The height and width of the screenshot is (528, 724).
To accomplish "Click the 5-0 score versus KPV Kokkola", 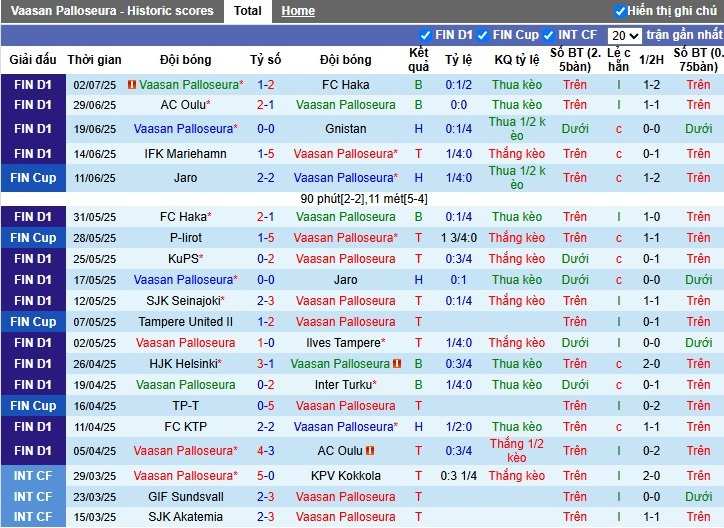I will pyautogui.click(x=266, y=476).
